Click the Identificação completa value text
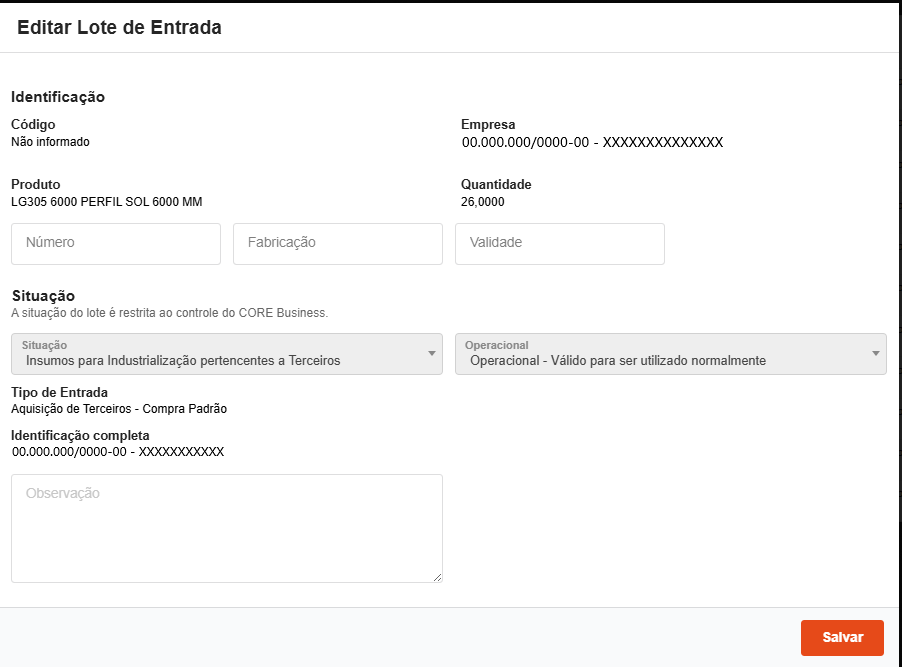Viewport: 902px width, 667px height. tap(117, 452)
